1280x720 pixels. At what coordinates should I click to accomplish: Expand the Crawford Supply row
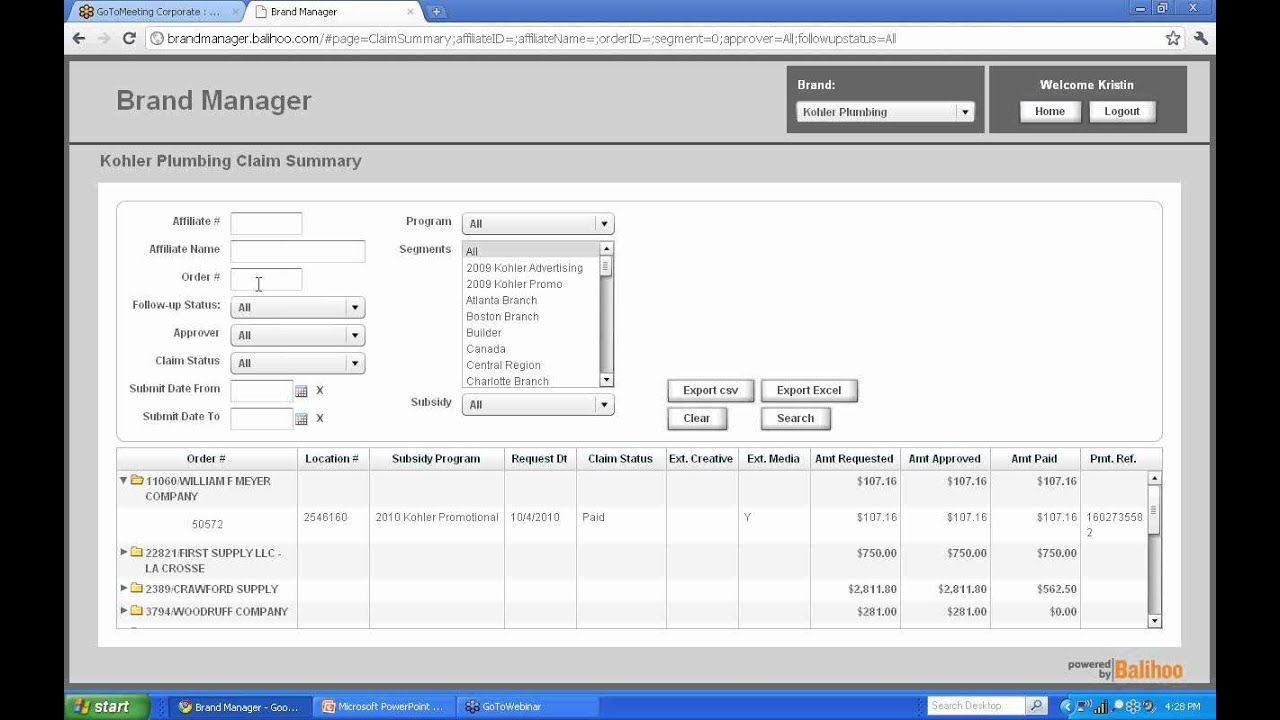[124, 588]
